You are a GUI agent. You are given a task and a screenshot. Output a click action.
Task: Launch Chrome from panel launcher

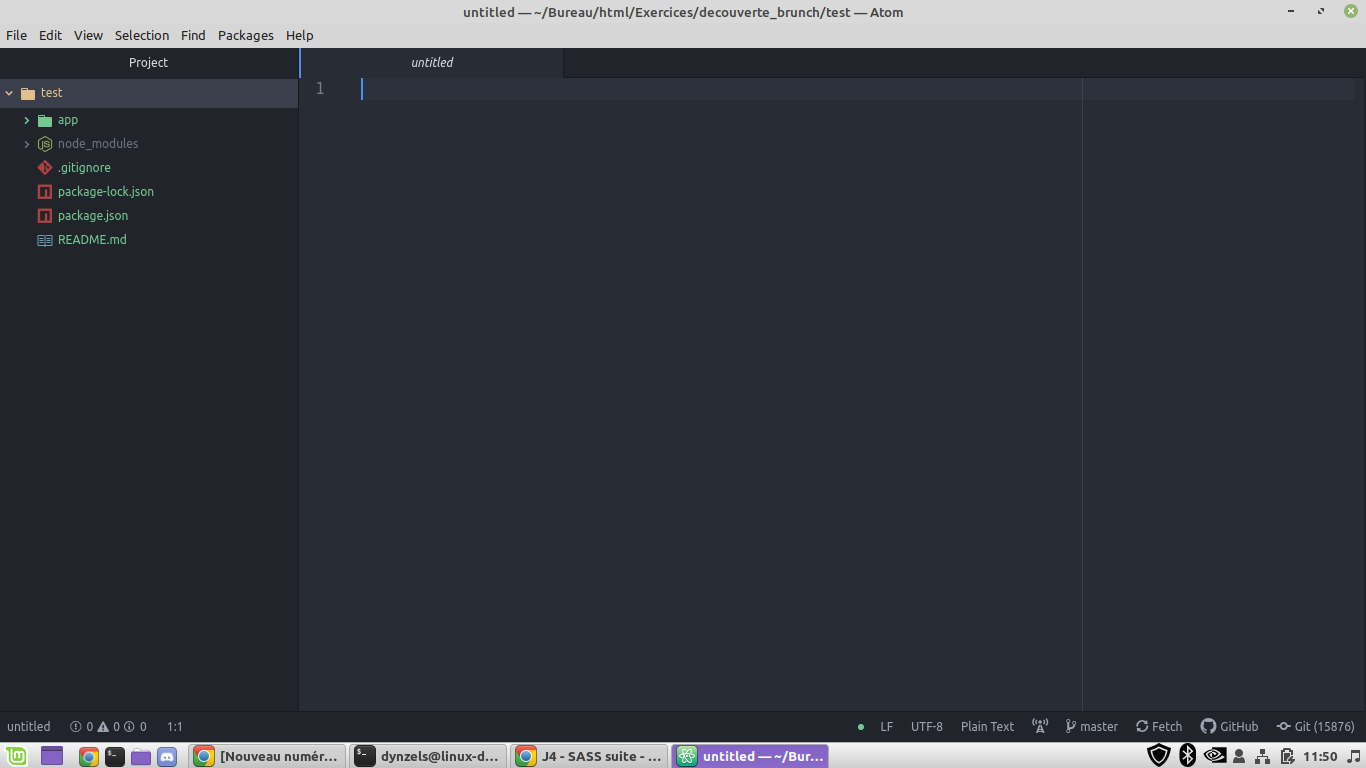(89, 757)
